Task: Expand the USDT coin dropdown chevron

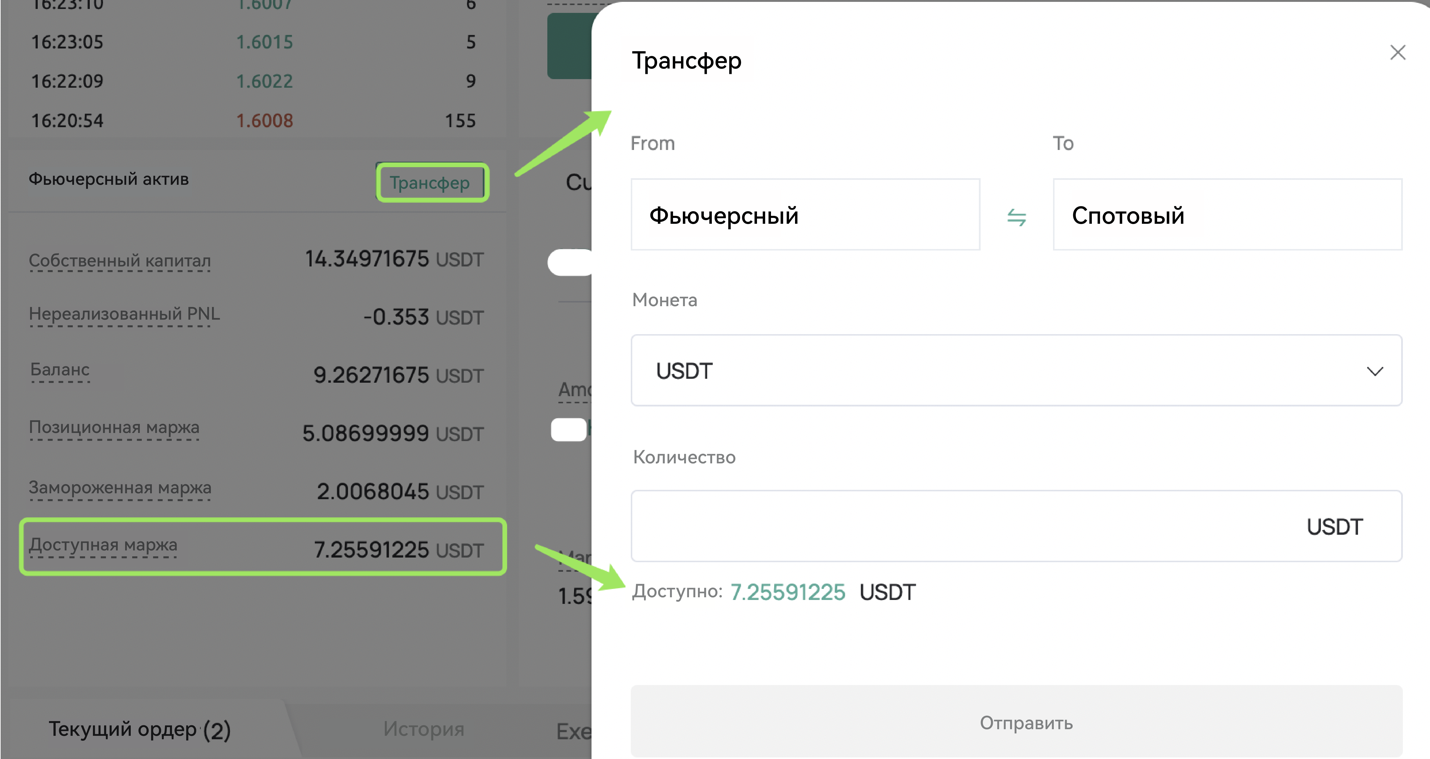Action: pyautogui.click(x=1374, y=371)
